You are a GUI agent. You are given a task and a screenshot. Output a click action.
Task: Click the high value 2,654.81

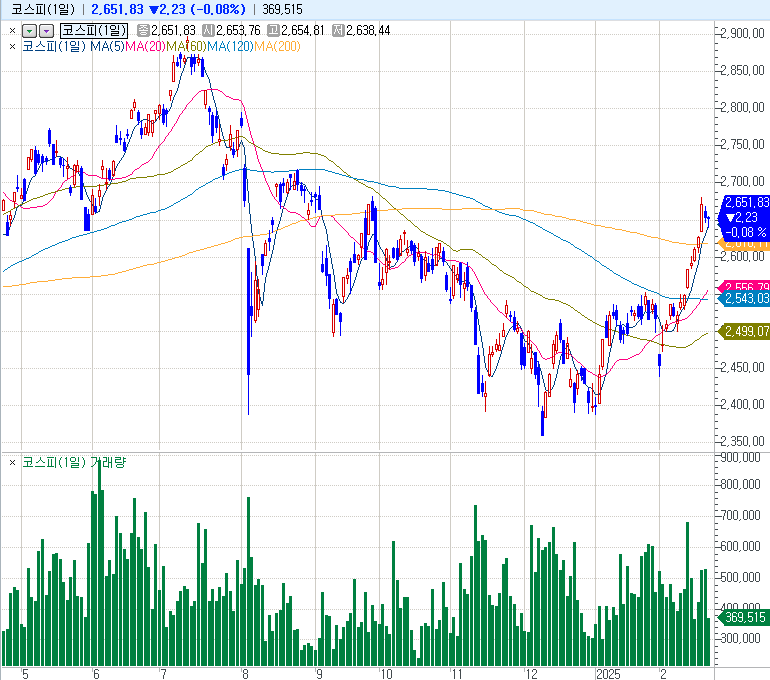point(302,30)
